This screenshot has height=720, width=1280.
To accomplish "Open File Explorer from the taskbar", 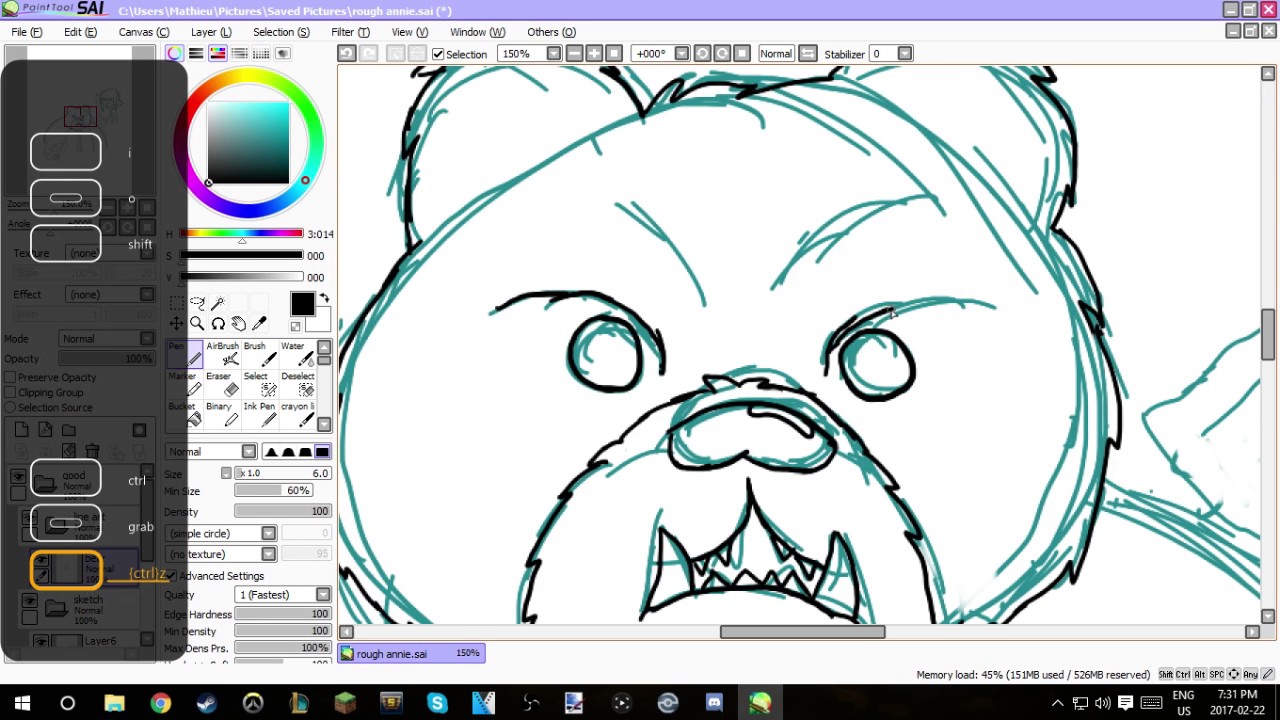I will pos(115,703).
